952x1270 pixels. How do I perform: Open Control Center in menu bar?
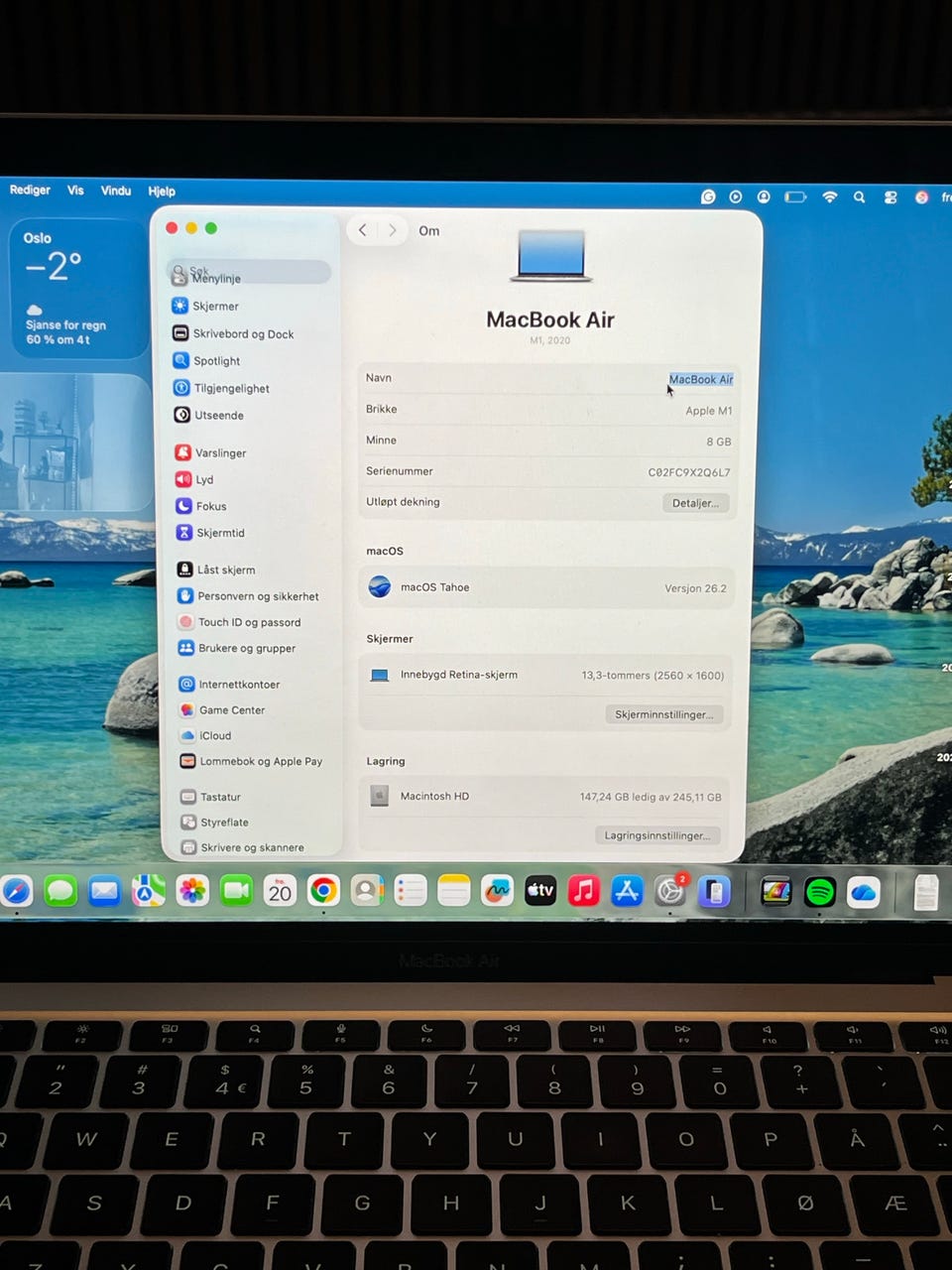[x=890, y=196]
